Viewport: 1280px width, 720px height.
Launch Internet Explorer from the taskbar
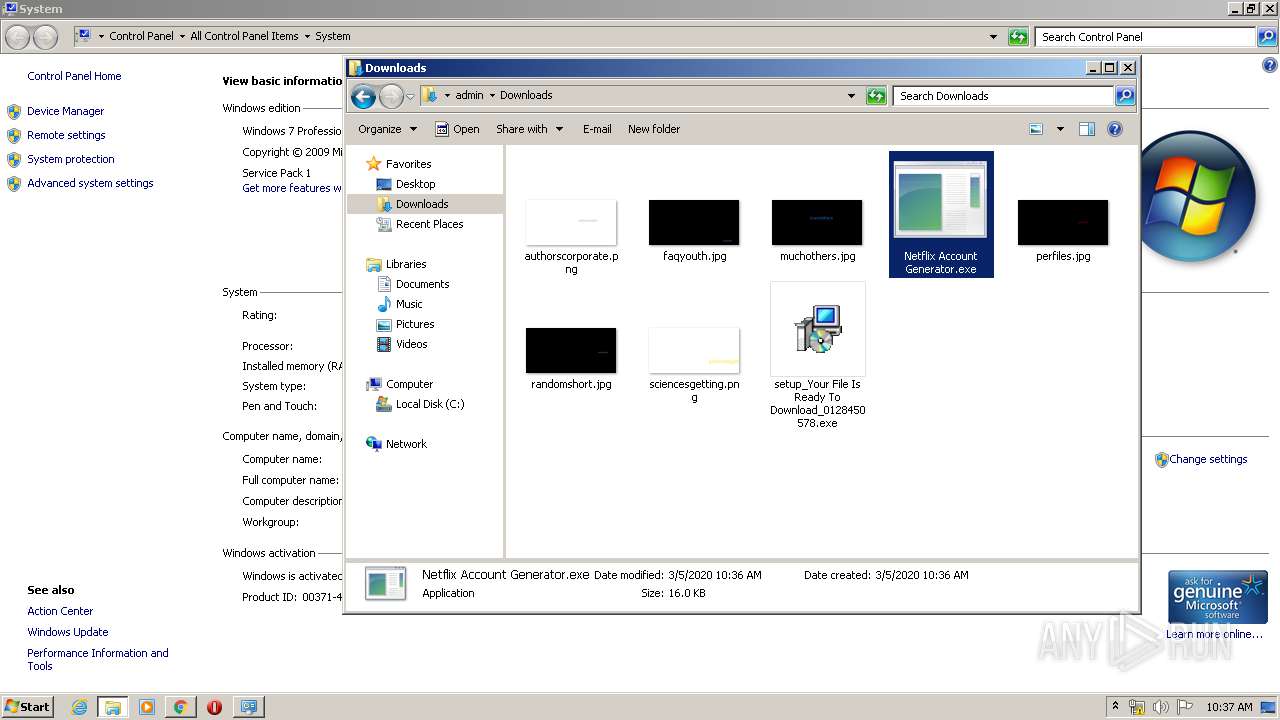click(x=80, y=707)
